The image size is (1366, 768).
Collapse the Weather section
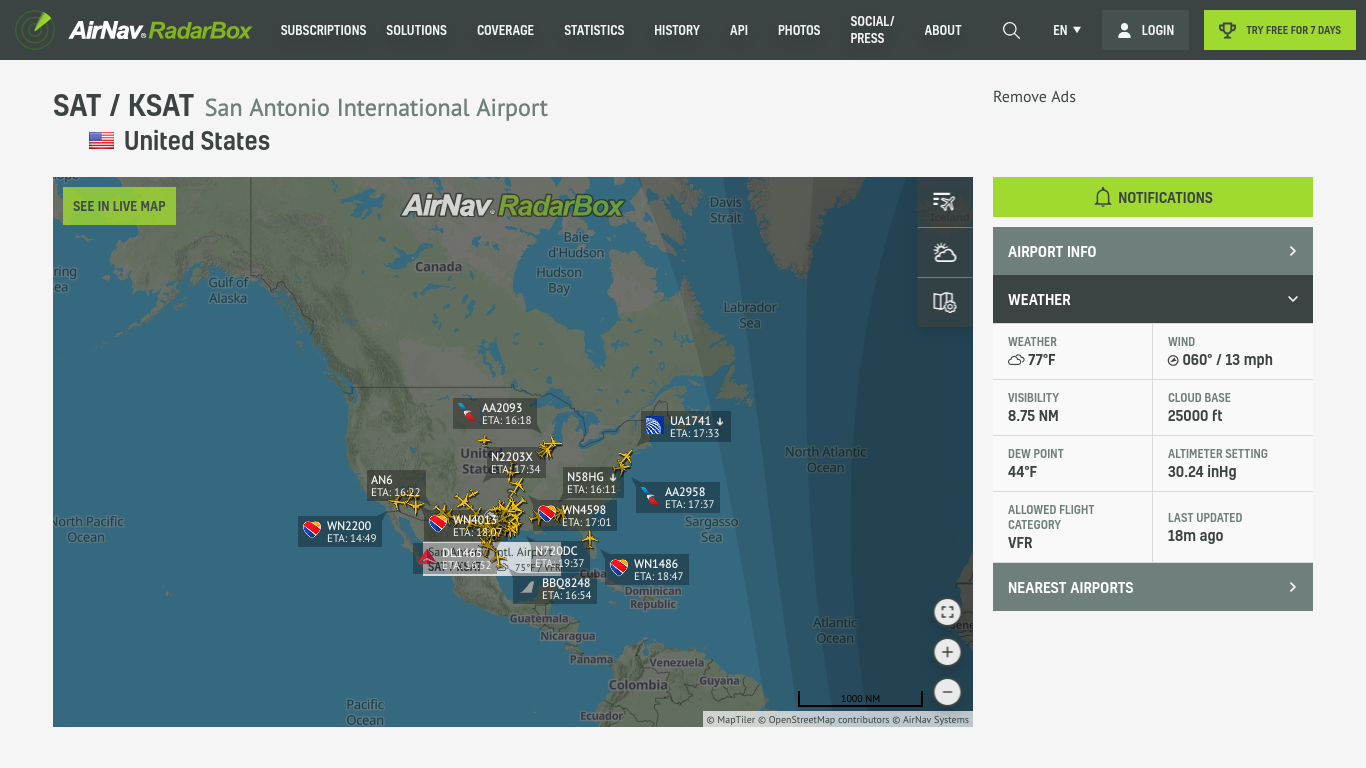pyautogui.click(x=1153, y=299)
